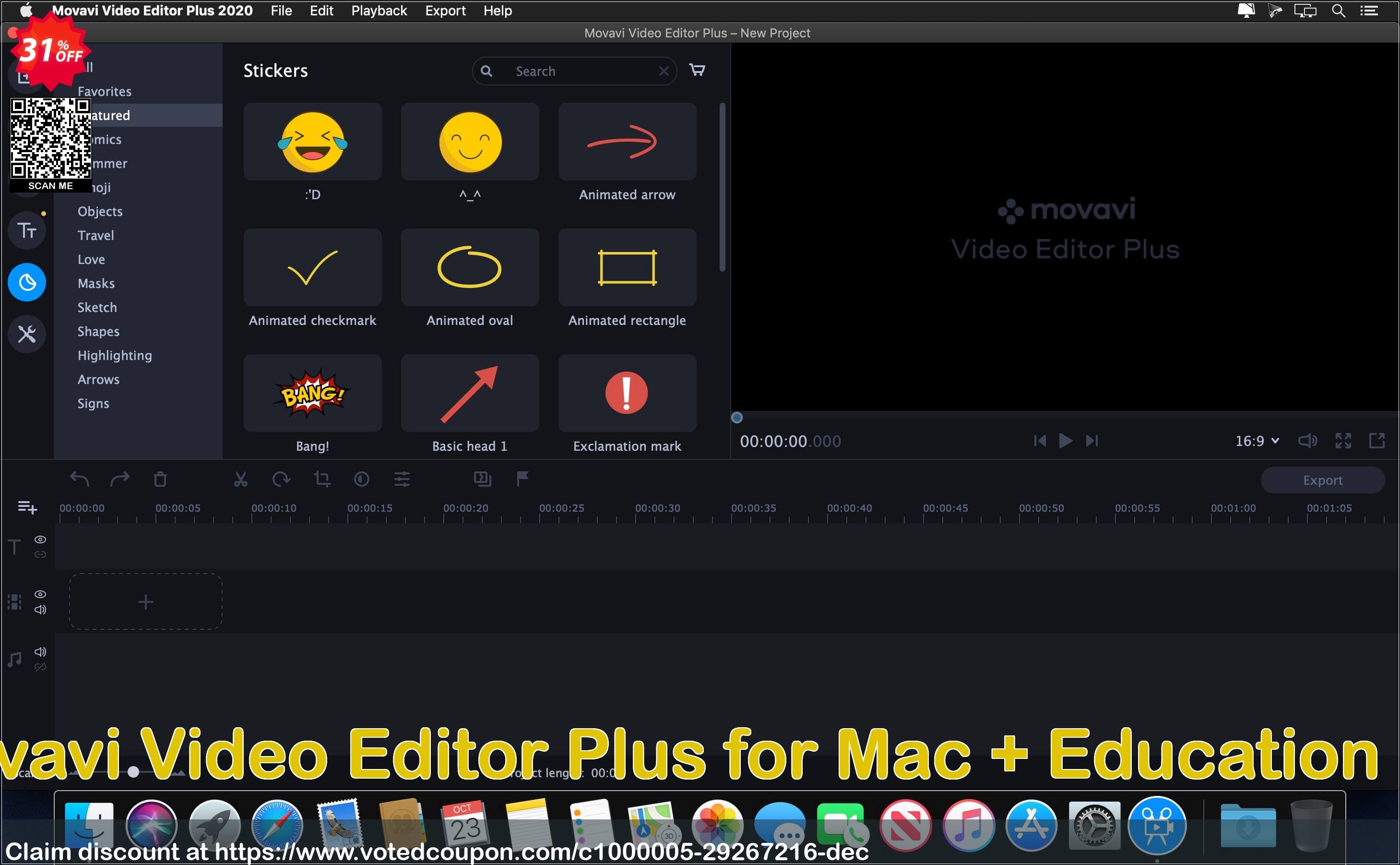Click the Undo icon in toolbar

81,480
